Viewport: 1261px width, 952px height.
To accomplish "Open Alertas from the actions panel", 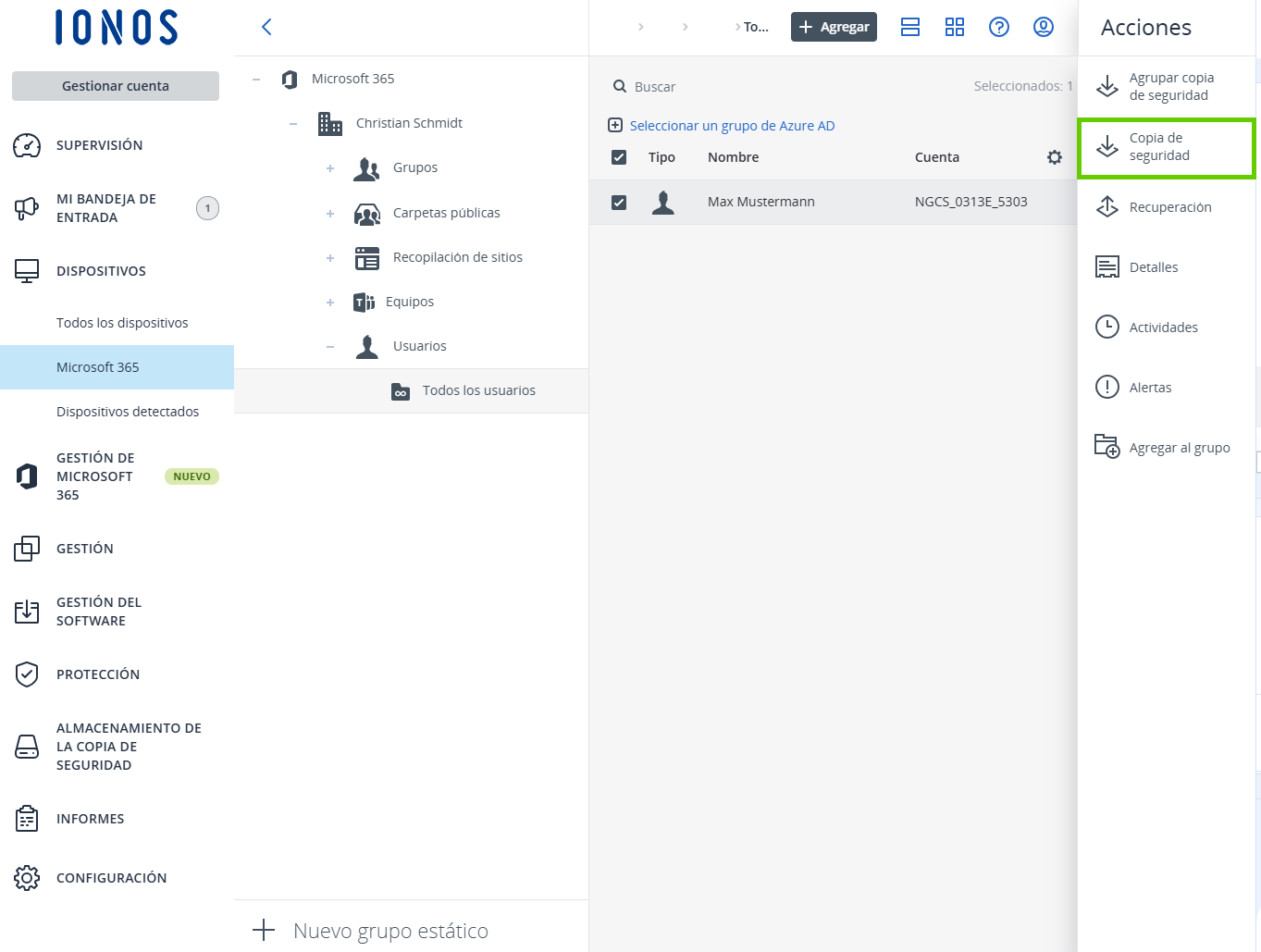I will [1150, 388].
